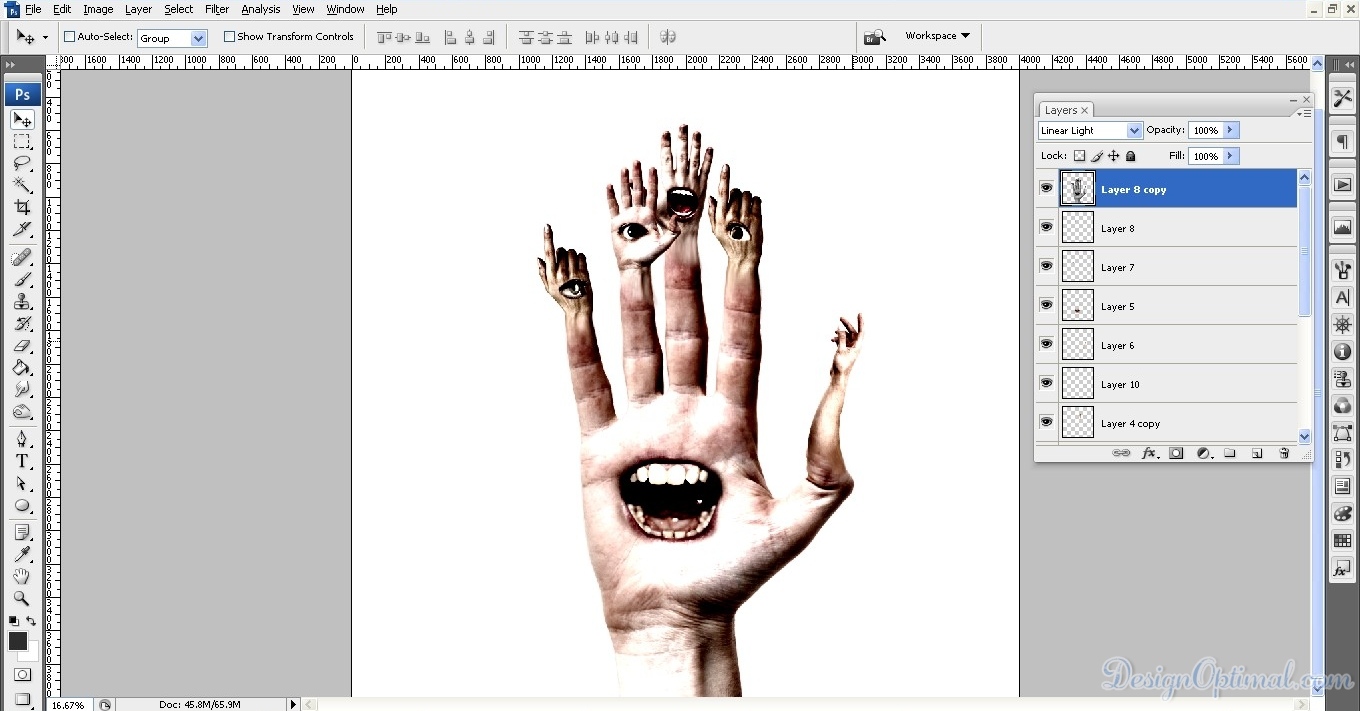
Task: Select the Healing Brush tool
Action: coord(22,258)
